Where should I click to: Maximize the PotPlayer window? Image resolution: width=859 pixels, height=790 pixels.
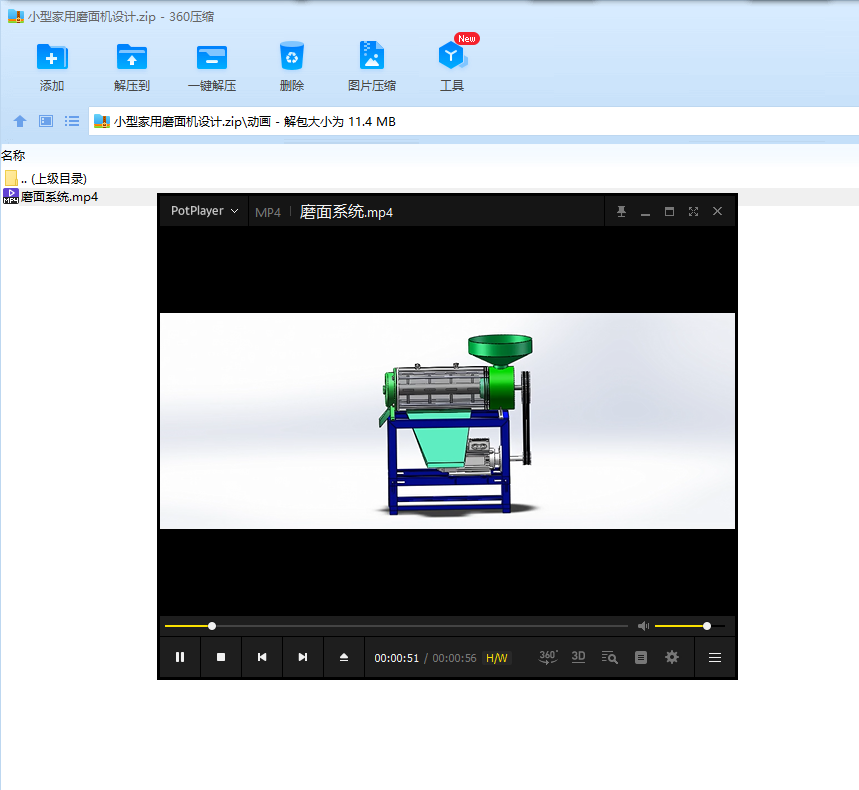pyautogui.click(x=669, y=211)
